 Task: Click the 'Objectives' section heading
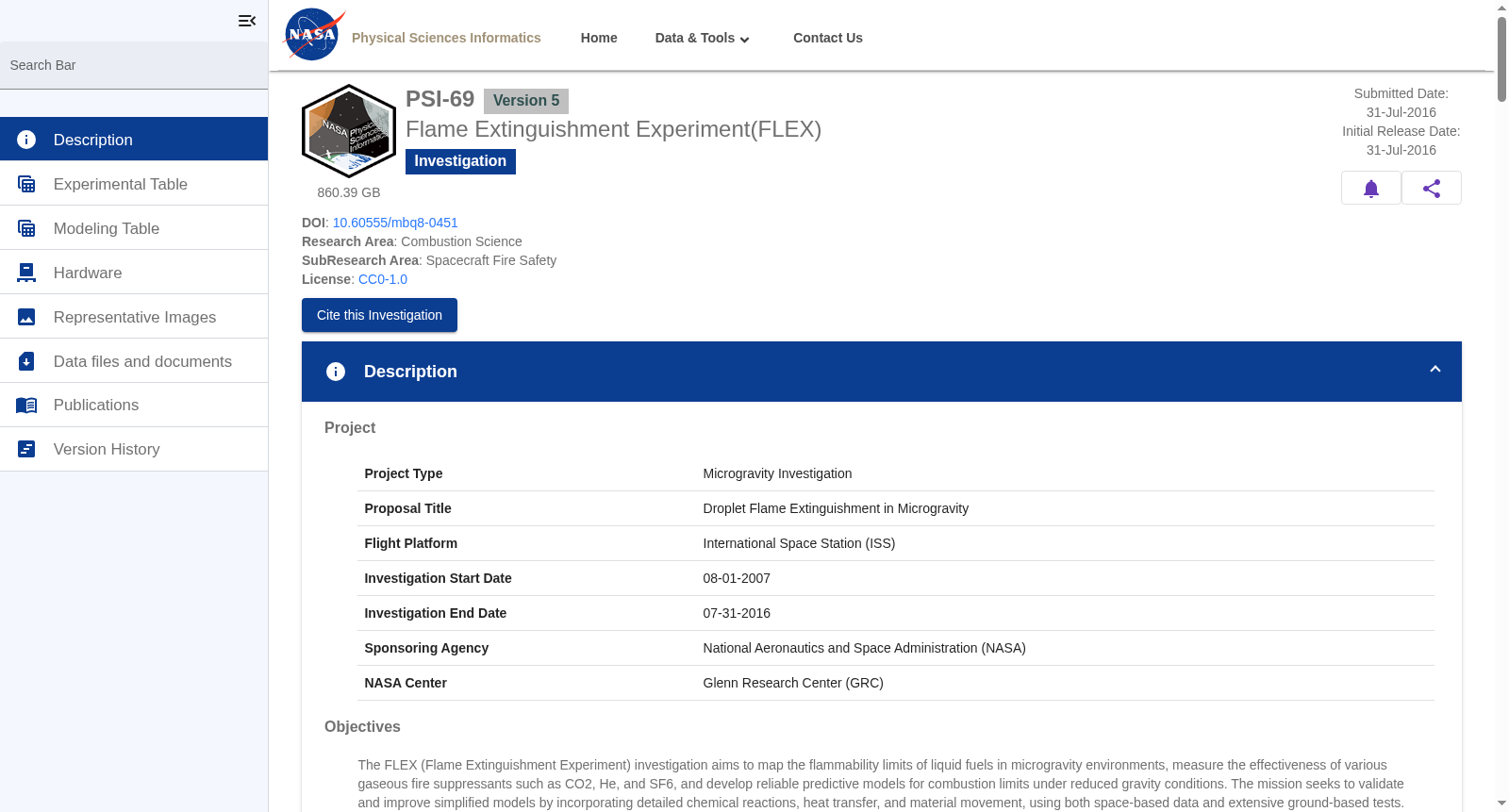click(362, 726)
